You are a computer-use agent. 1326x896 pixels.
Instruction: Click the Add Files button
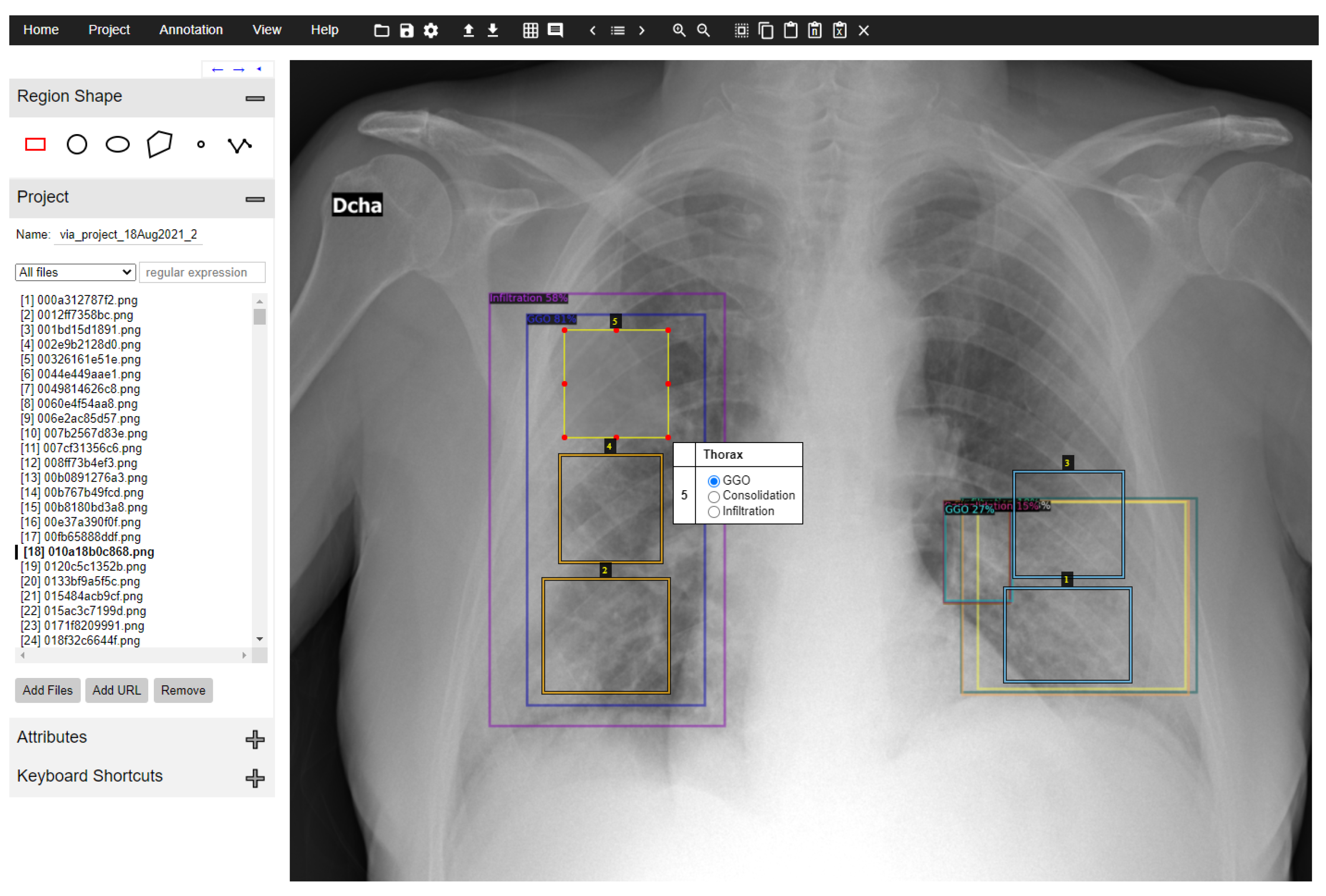[47, 690]
